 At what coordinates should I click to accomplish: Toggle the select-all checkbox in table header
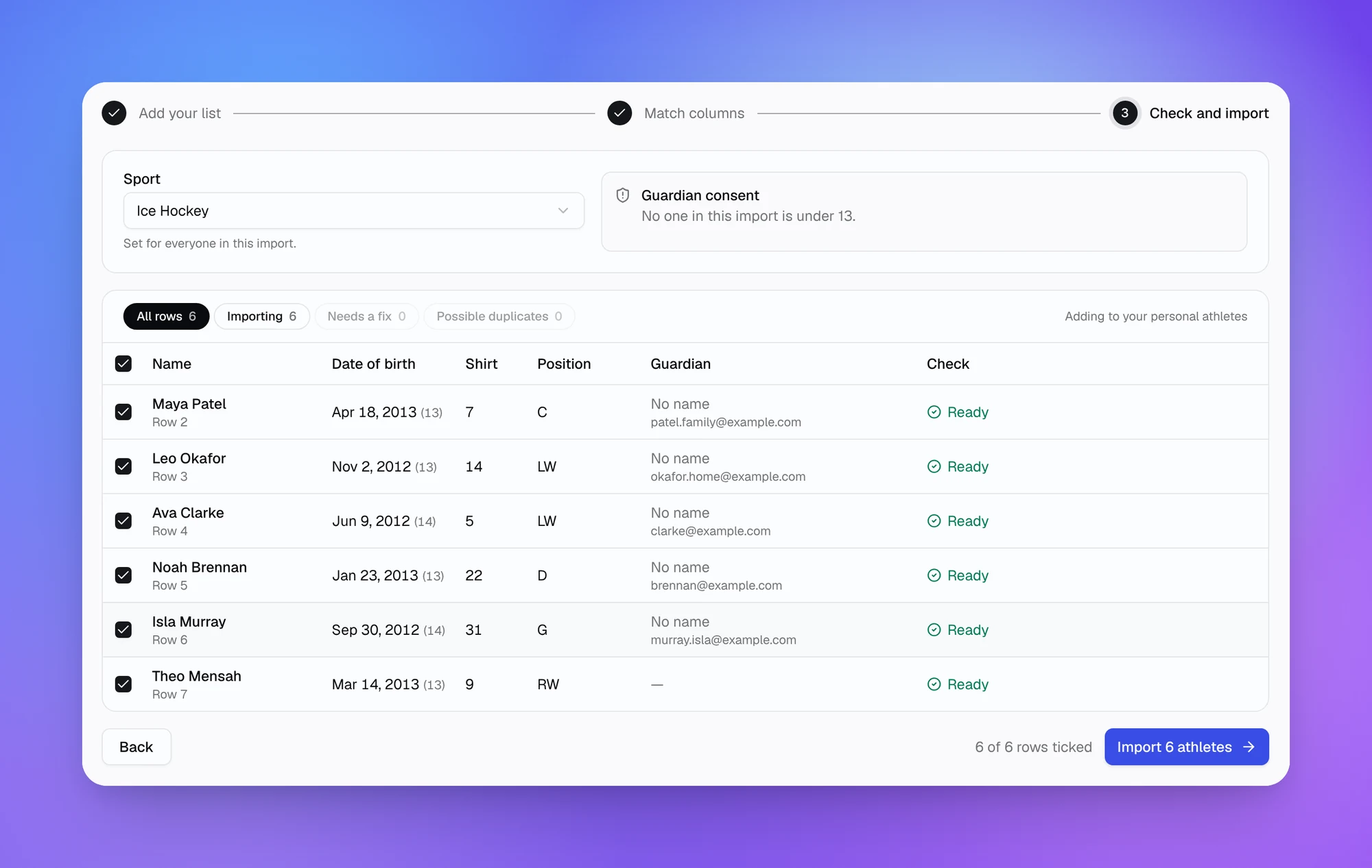(x=123, y=363)
